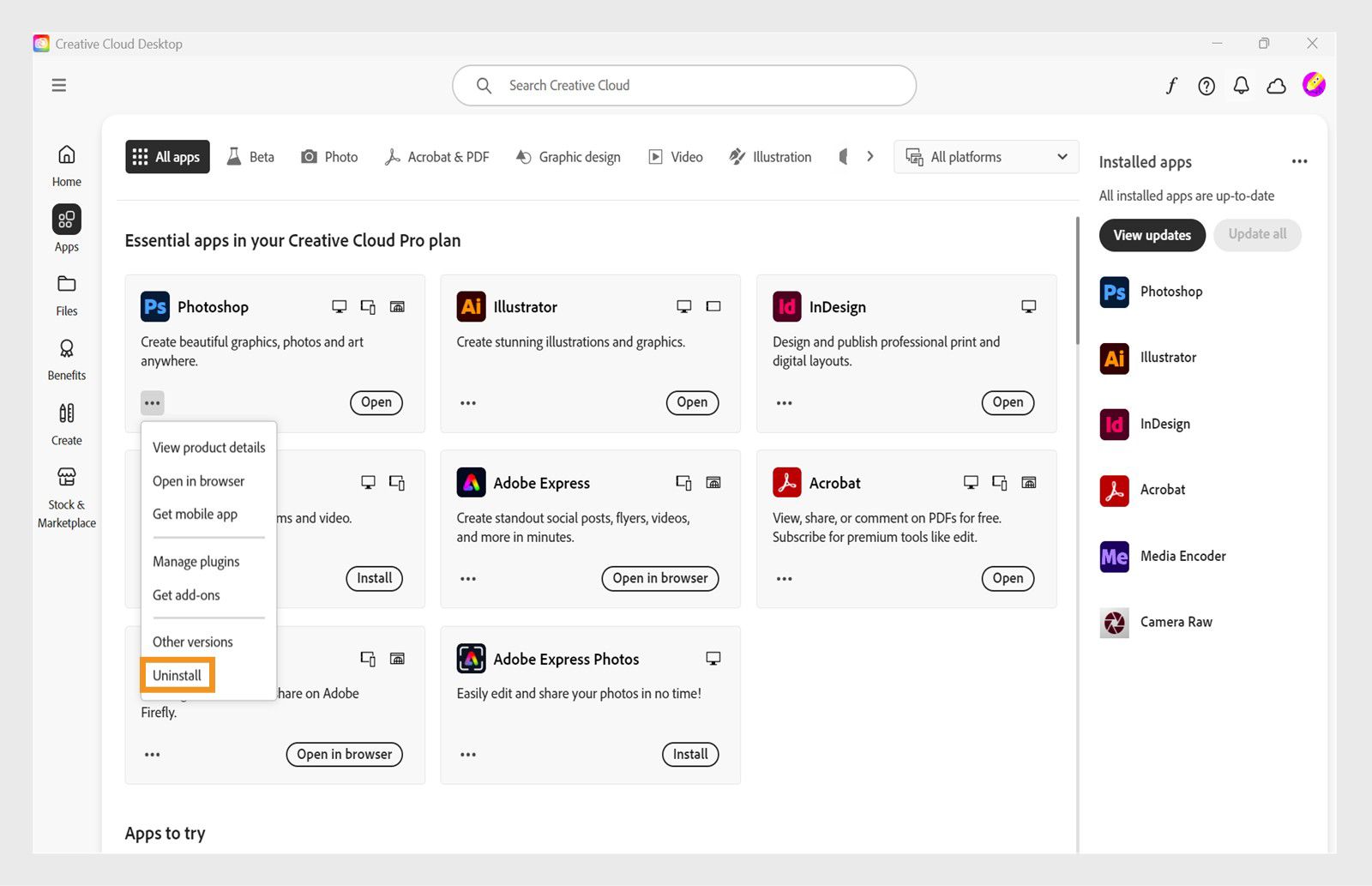The width and height of the screenshot is (1372, 886).
Task: Select Uninstall from the context menu
Action: click(x=177, y=675)
